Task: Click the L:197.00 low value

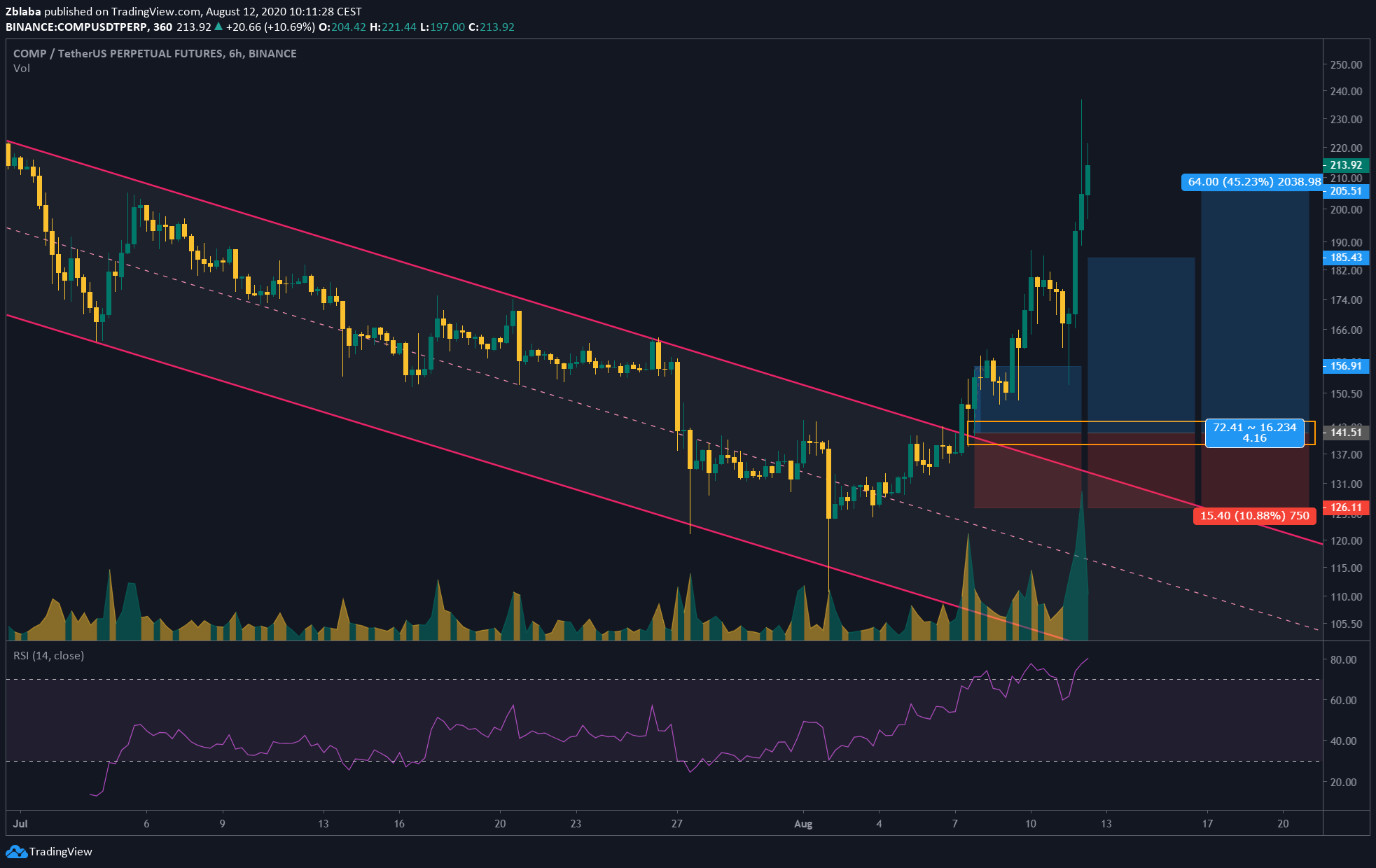Action: point(443,27)
